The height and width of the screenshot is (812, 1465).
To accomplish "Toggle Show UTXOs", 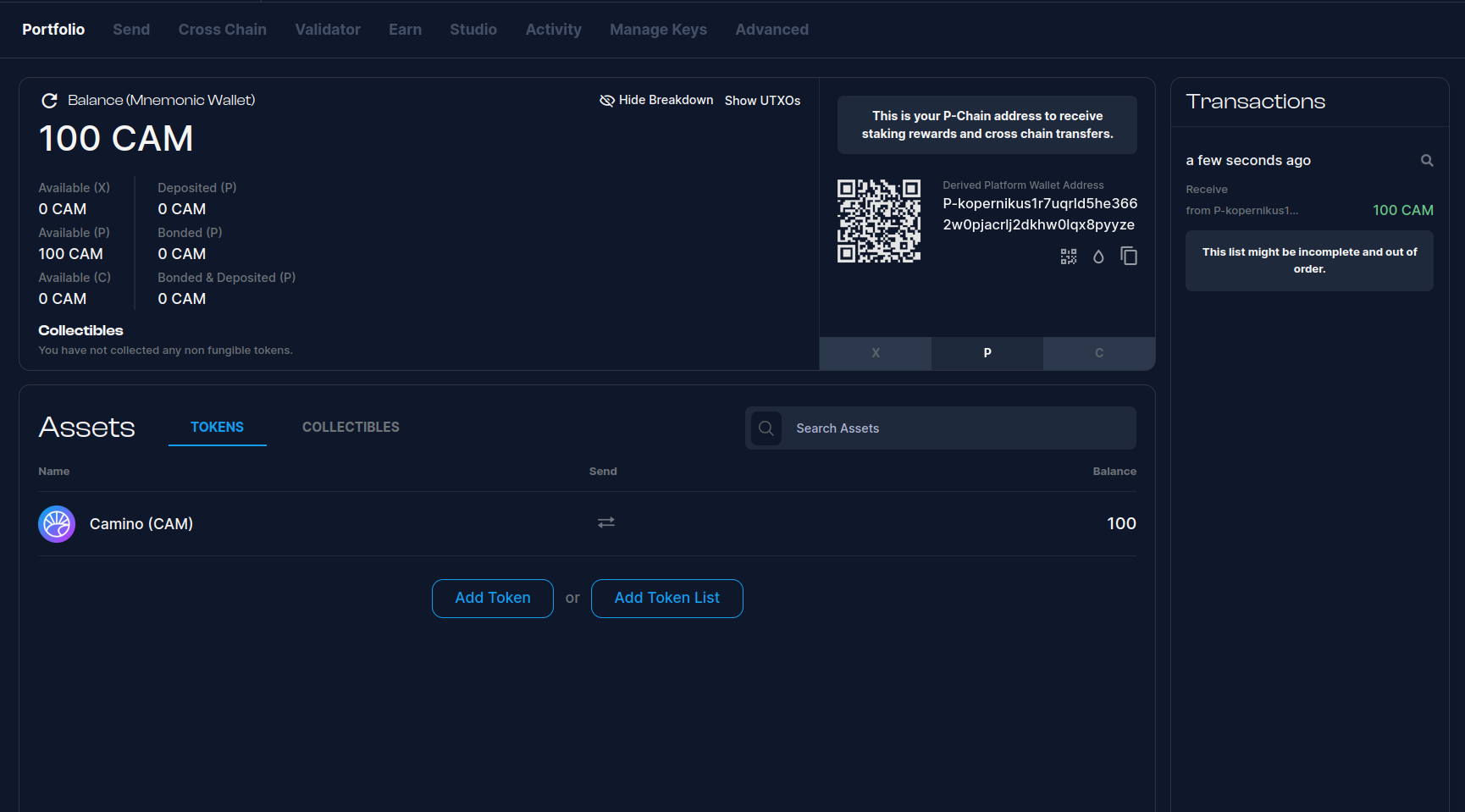I will click(762, 101).
